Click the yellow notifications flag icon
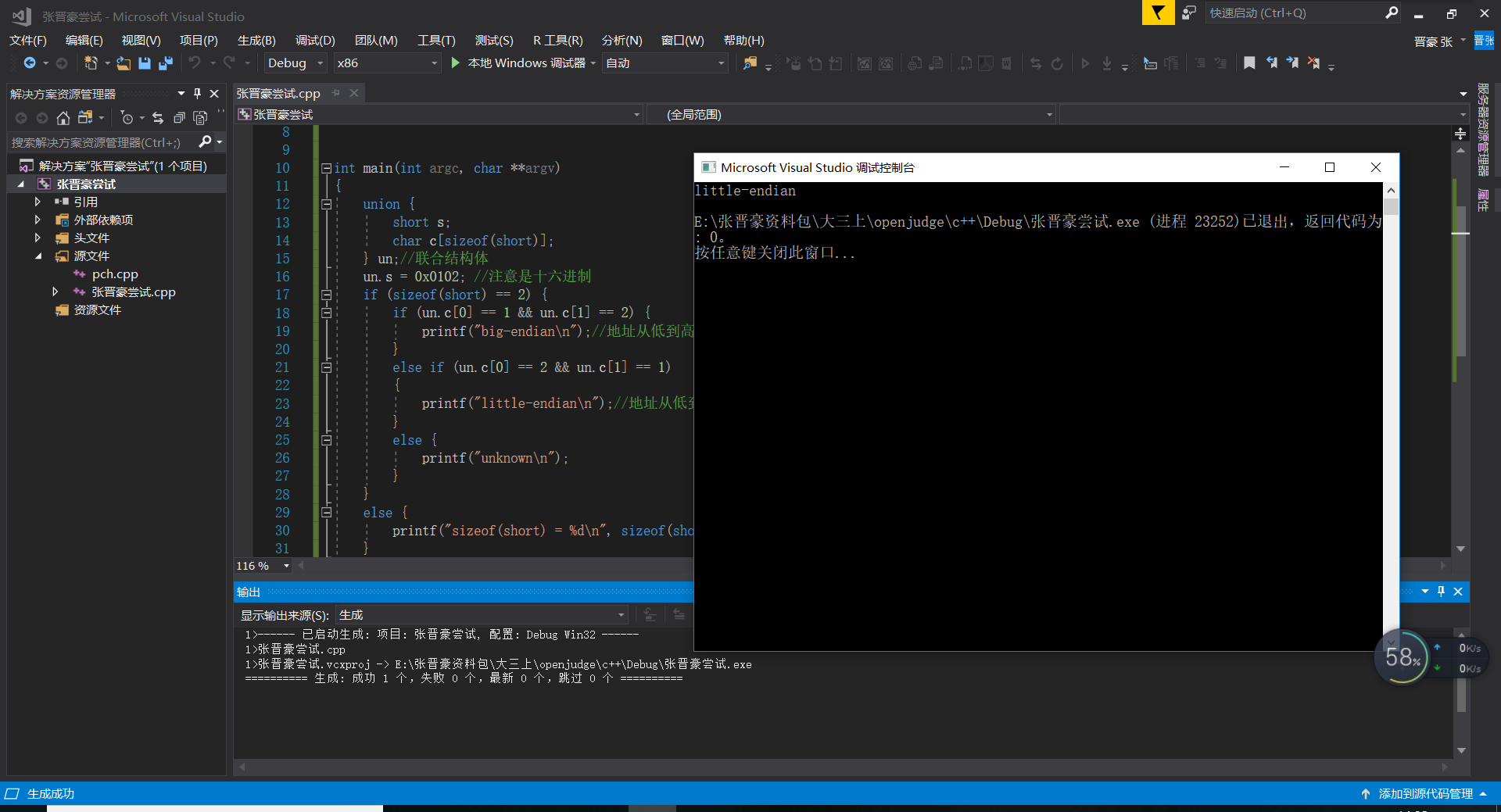Viewport: 1501px width, 812px height. [x=1158, y=13]
